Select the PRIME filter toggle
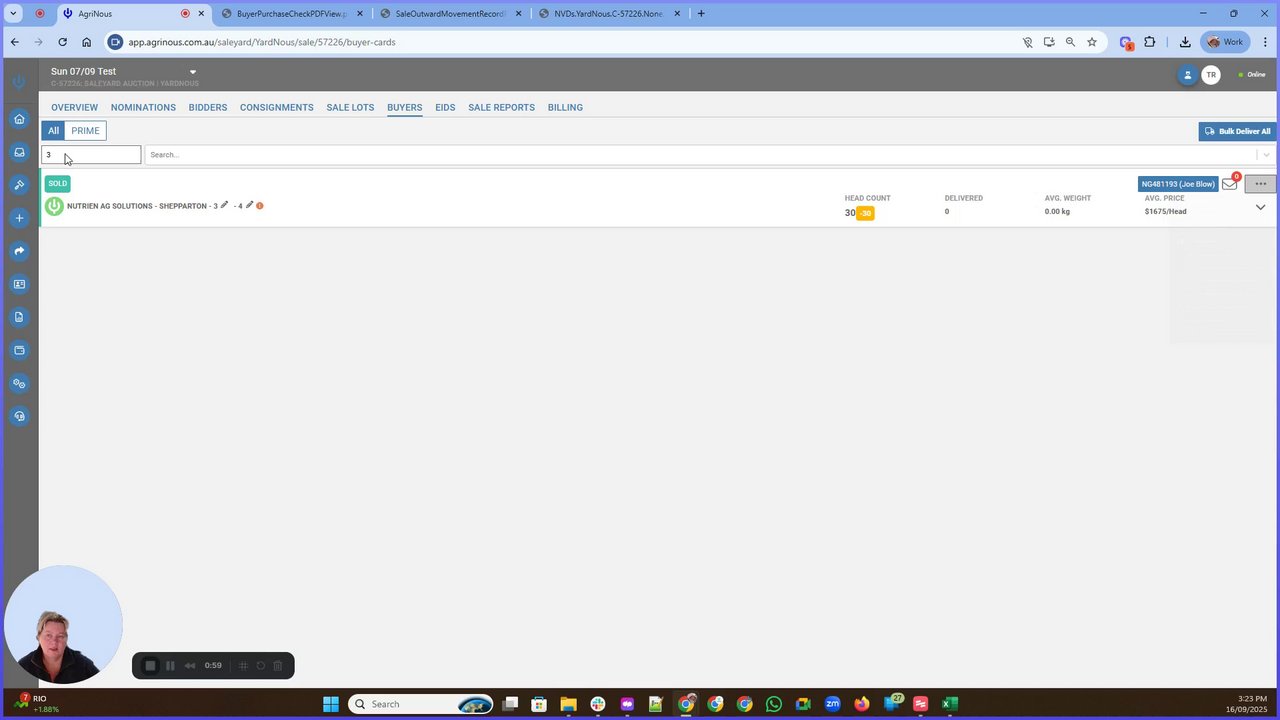Image resolution: width=1280 pixels, height=720 pixels. 85,131
